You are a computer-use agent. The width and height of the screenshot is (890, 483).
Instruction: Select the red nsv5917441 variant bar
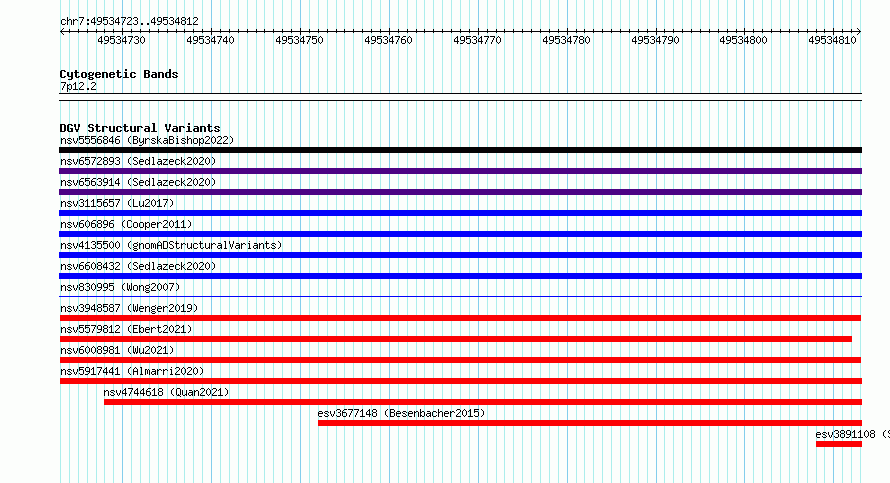[460, 381]
